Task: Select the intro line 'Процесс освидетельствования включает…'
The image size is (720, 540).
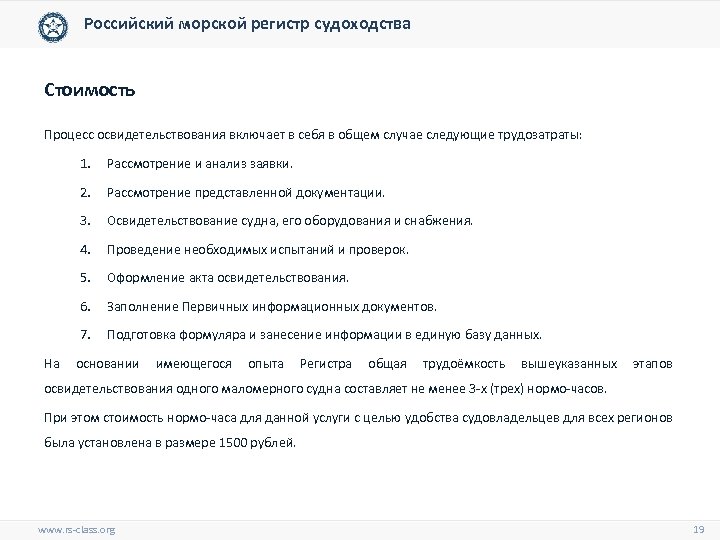Action: (313, 135)
